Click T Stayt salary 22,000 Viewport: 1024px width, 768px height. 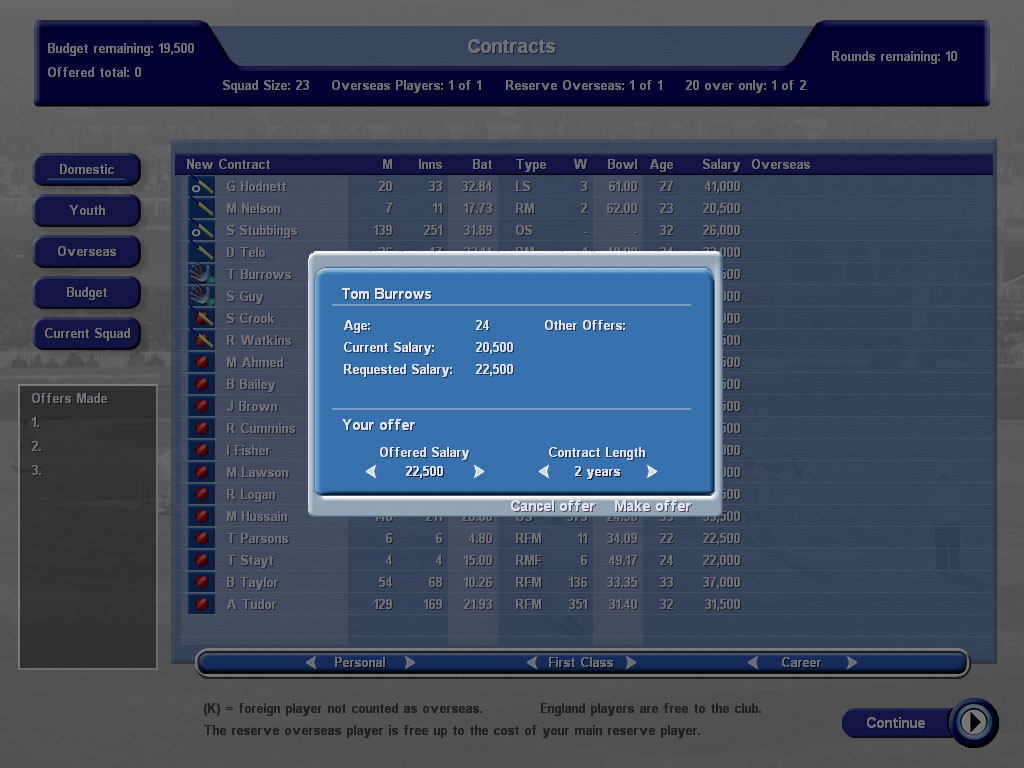point(722,560)
